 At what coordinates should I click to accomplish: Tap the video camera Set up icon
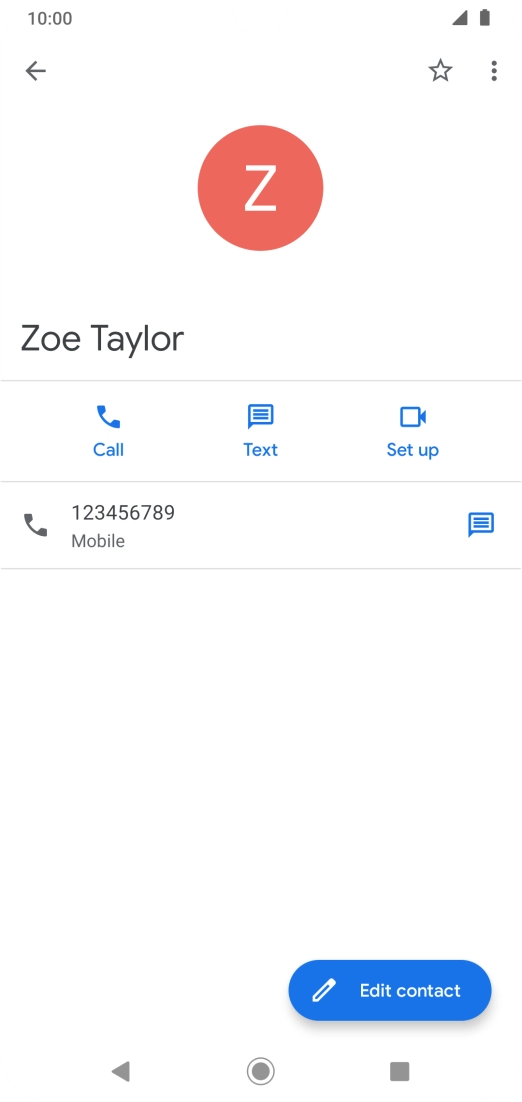413,417
